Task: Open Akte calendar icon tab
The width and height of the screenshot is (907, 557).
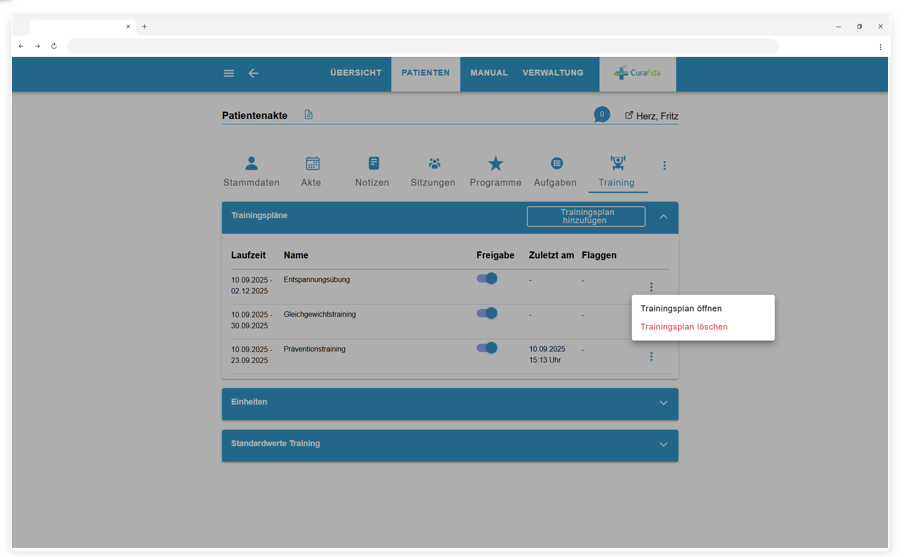Action: [x=312, y=164]
